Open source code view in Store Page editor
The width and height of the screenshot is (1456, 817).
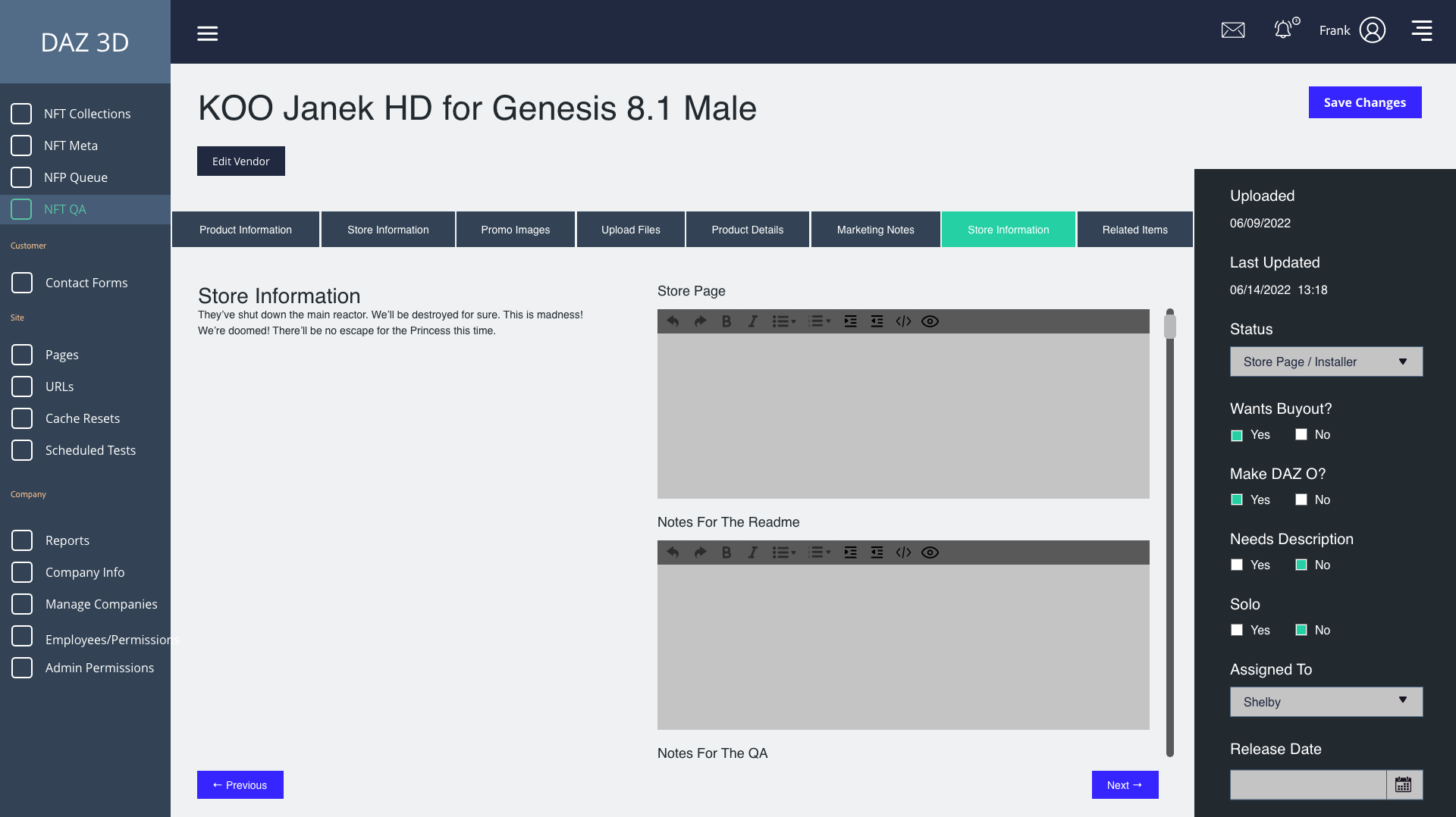(903, 321)
